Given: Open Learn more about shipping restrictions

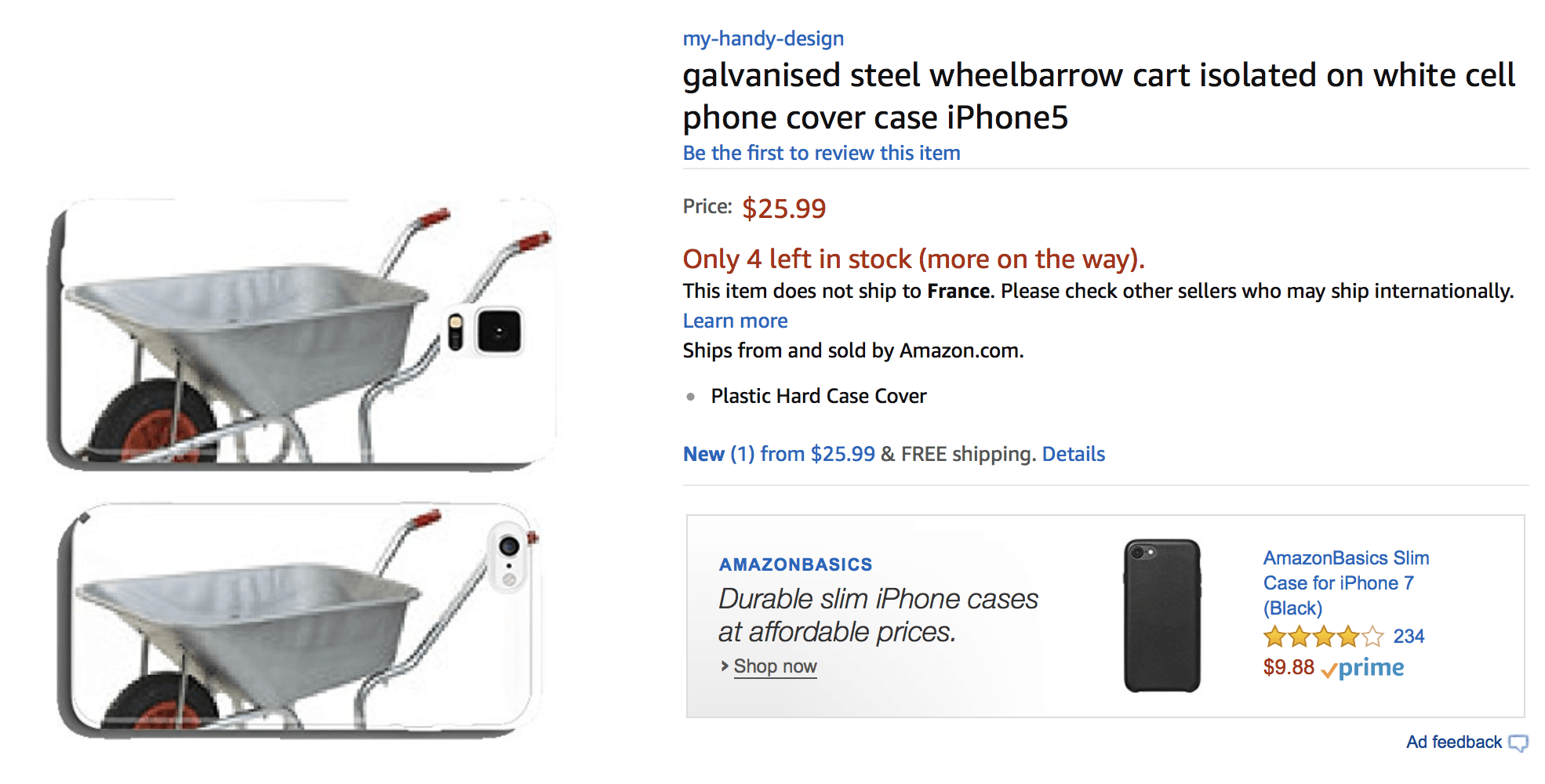Looking at the screenshot, I should (735, 321).
